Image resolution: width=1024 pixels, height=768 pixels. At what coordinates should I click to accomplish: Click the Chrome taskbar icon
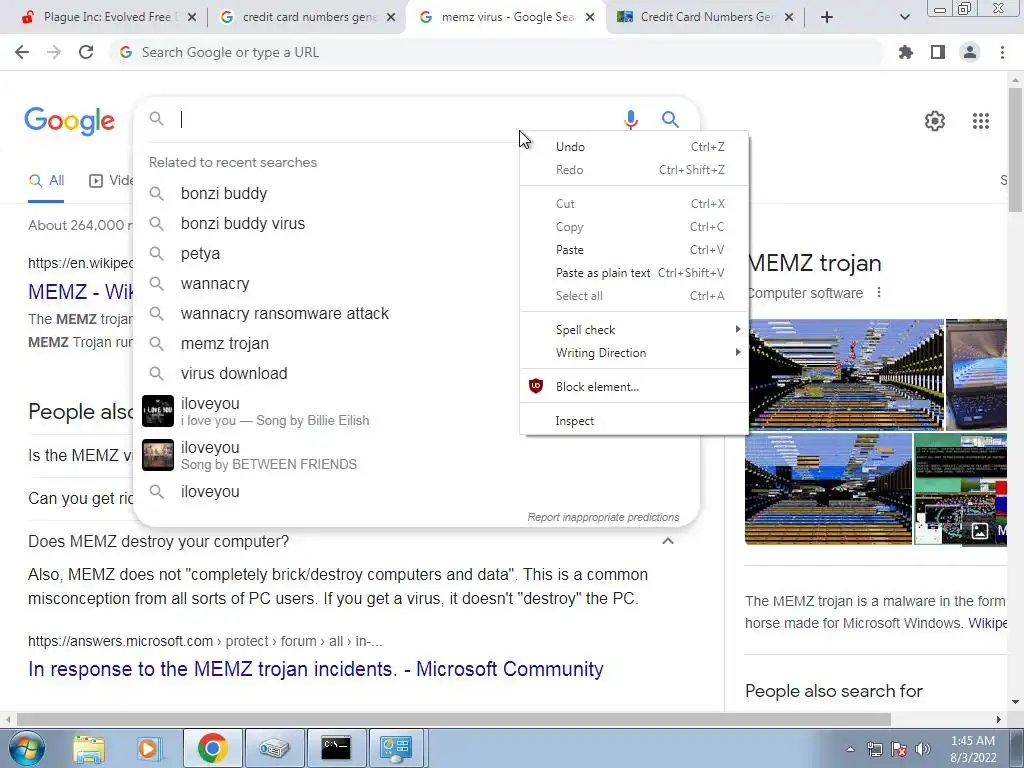(x=212, y=748)
